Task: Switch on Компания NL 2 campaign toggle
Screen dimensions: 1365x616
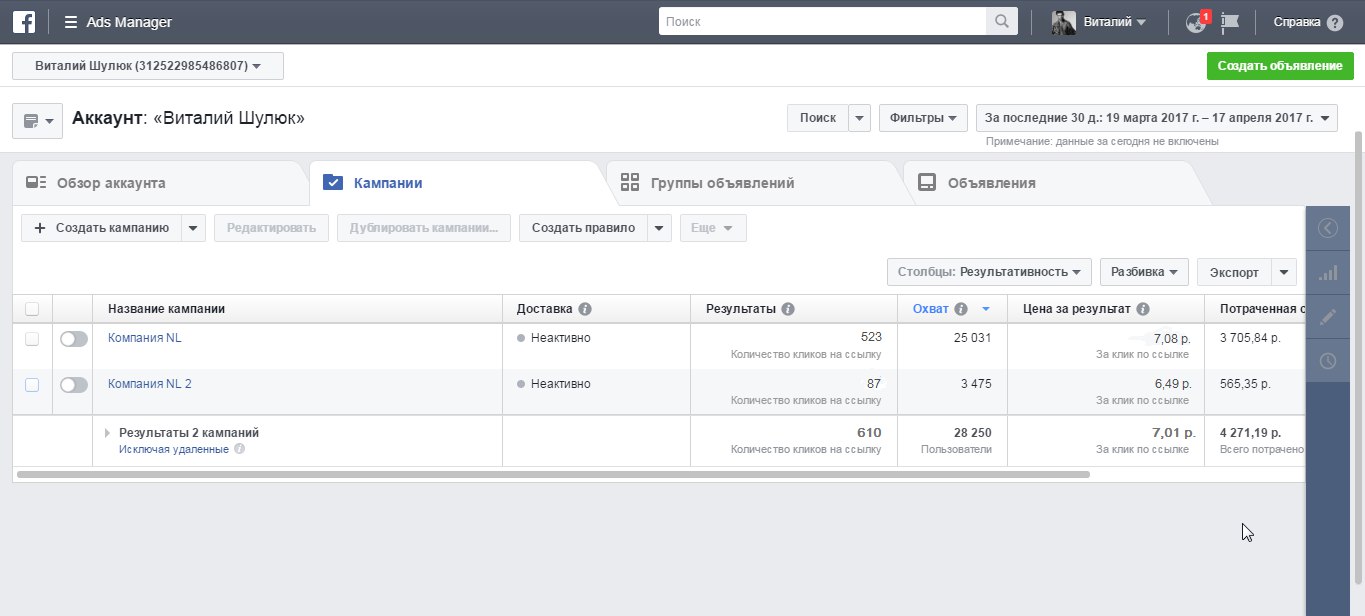Action: pyautogui.click(x=74, y=385)
